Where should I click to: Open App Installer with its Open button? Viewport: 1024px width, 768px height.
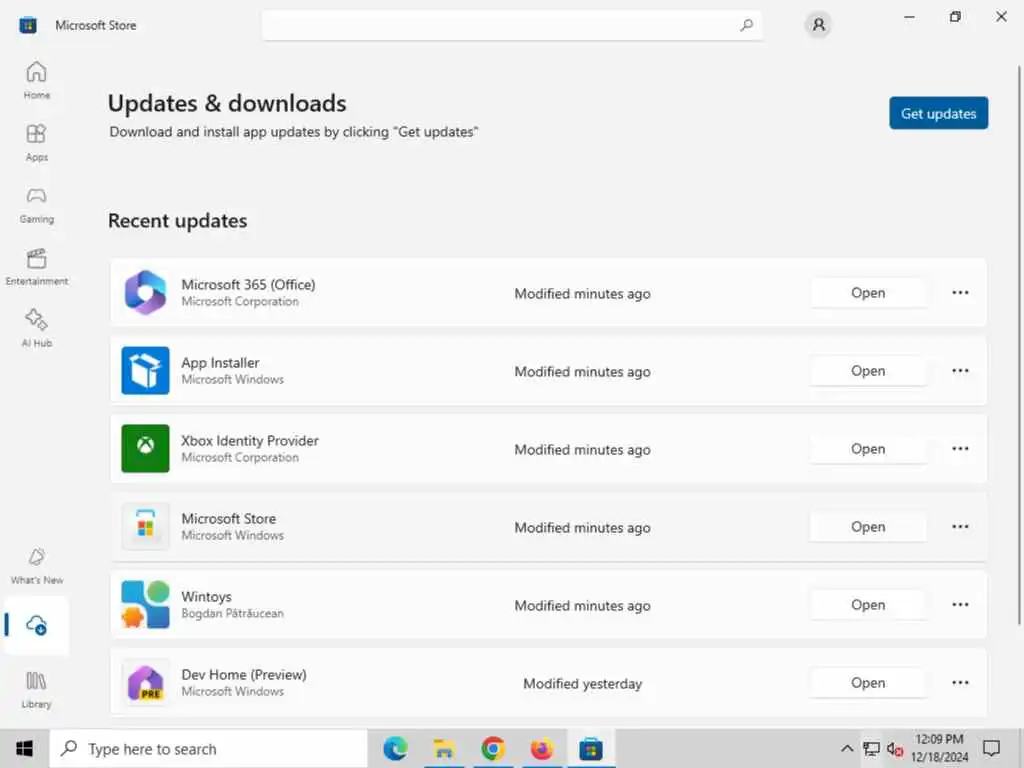coord(868,370)
